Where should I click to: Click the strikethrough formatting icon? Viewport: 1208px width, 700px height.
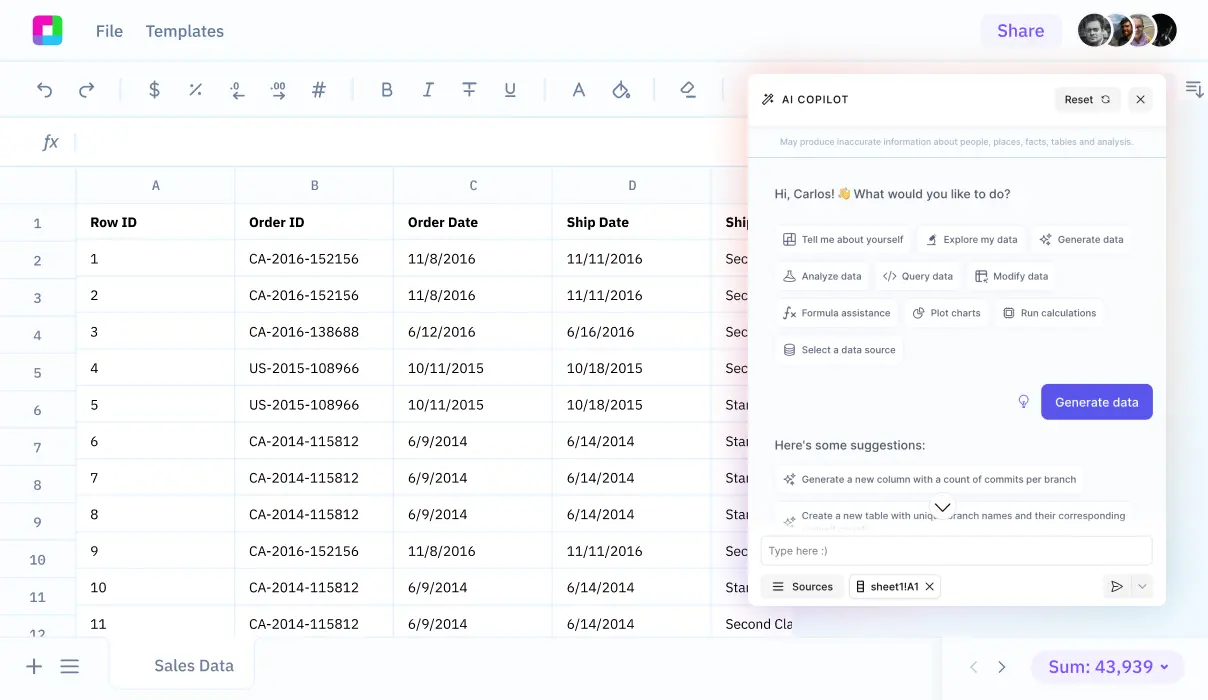click(469, 90)
